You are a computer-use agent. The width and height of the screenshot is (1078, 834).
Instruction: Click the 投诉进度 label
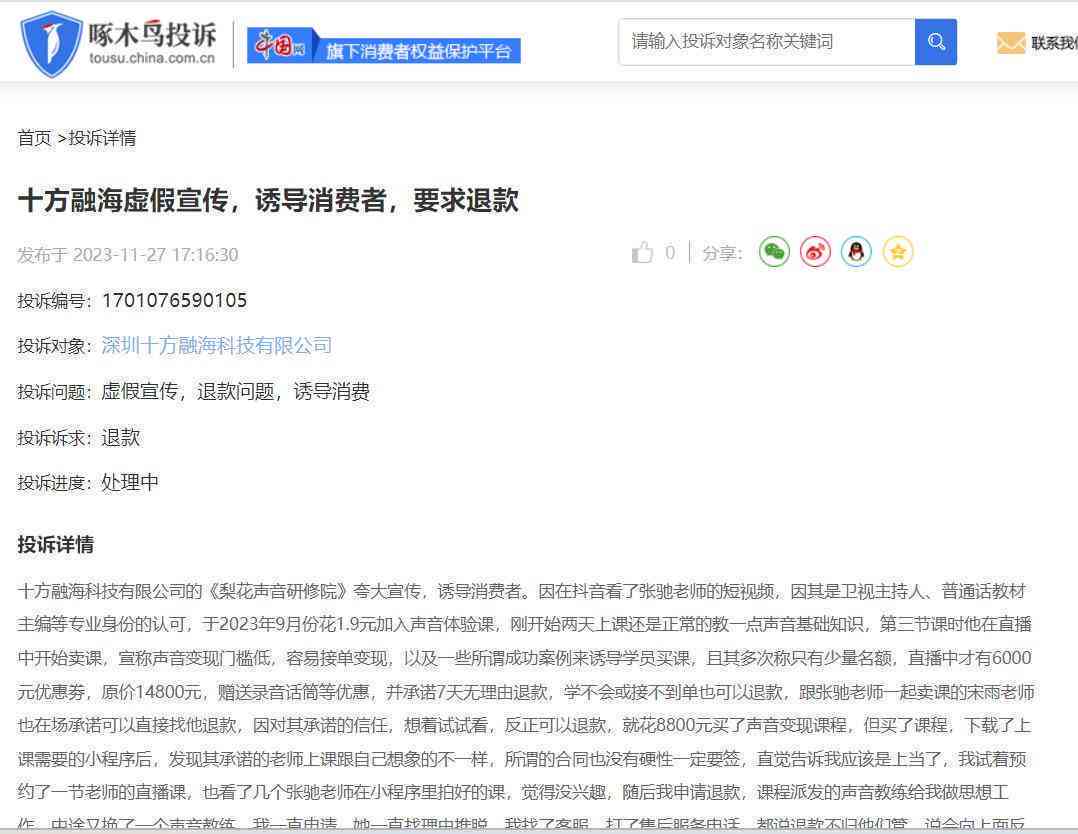point(54,483)
